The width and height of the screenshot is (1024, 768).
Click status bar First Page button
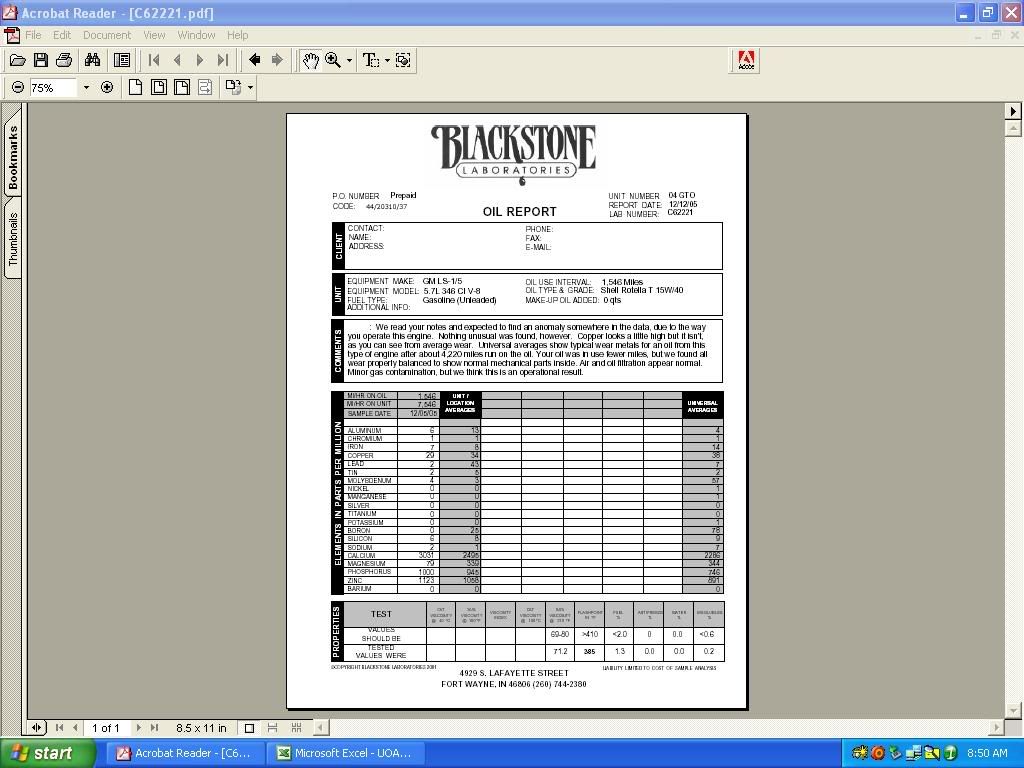(x=59, y=728)
